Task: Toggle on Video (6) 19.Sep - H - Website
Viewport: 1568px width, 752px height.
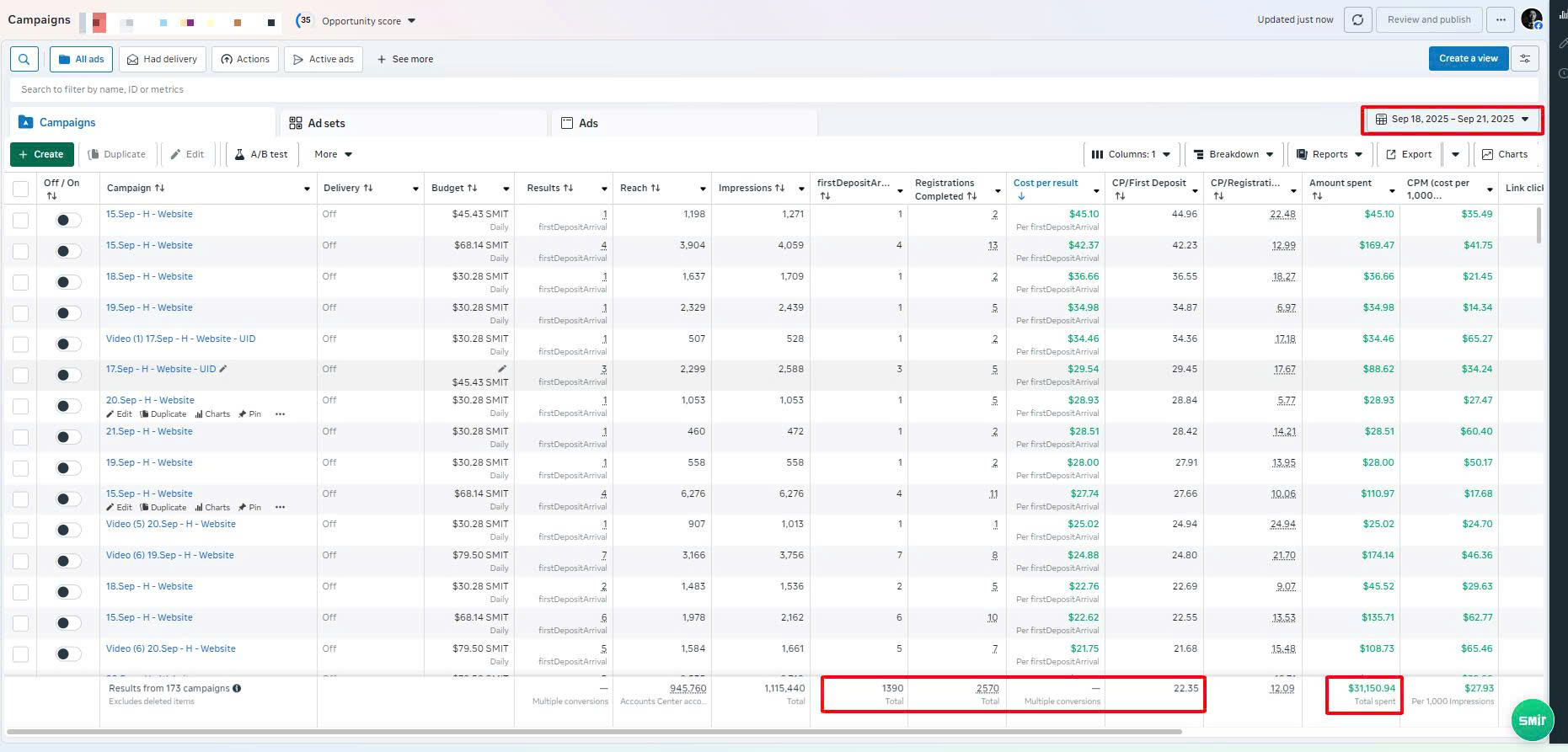Action: tap(68, 561)
